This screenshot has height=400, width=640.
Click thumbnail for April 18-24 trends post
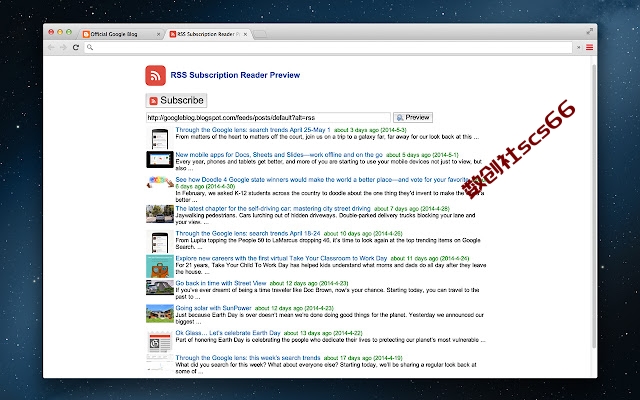pyautogui.click(x=160, y=242)
